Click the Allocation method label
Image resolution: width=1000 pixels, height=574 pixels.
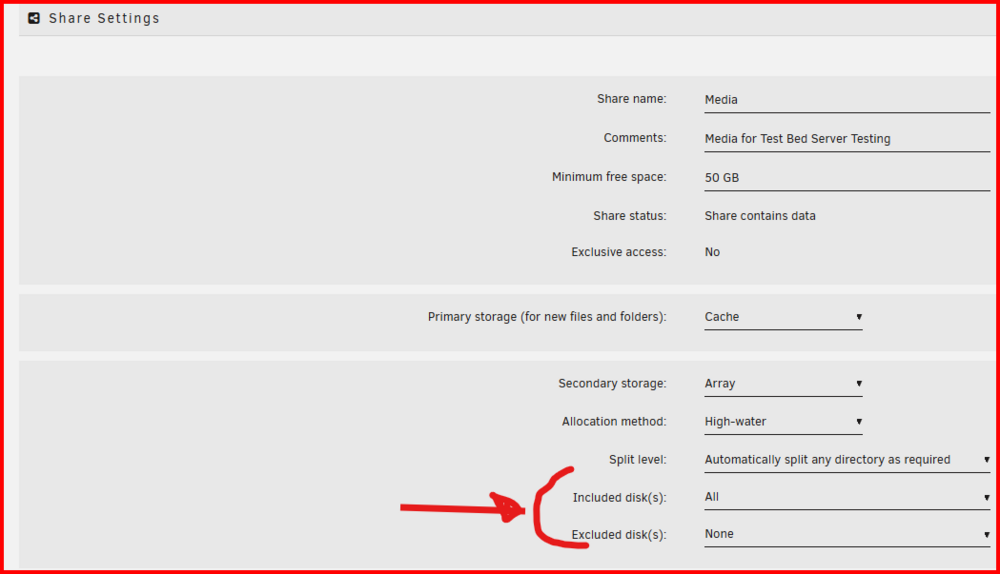(614, 422)
